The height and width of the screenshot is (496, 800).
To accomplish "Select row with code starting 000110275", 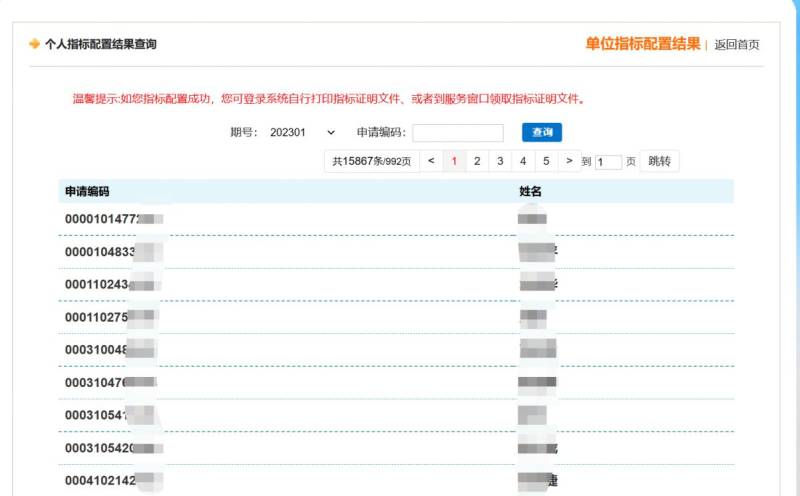I will coord(396,317).
